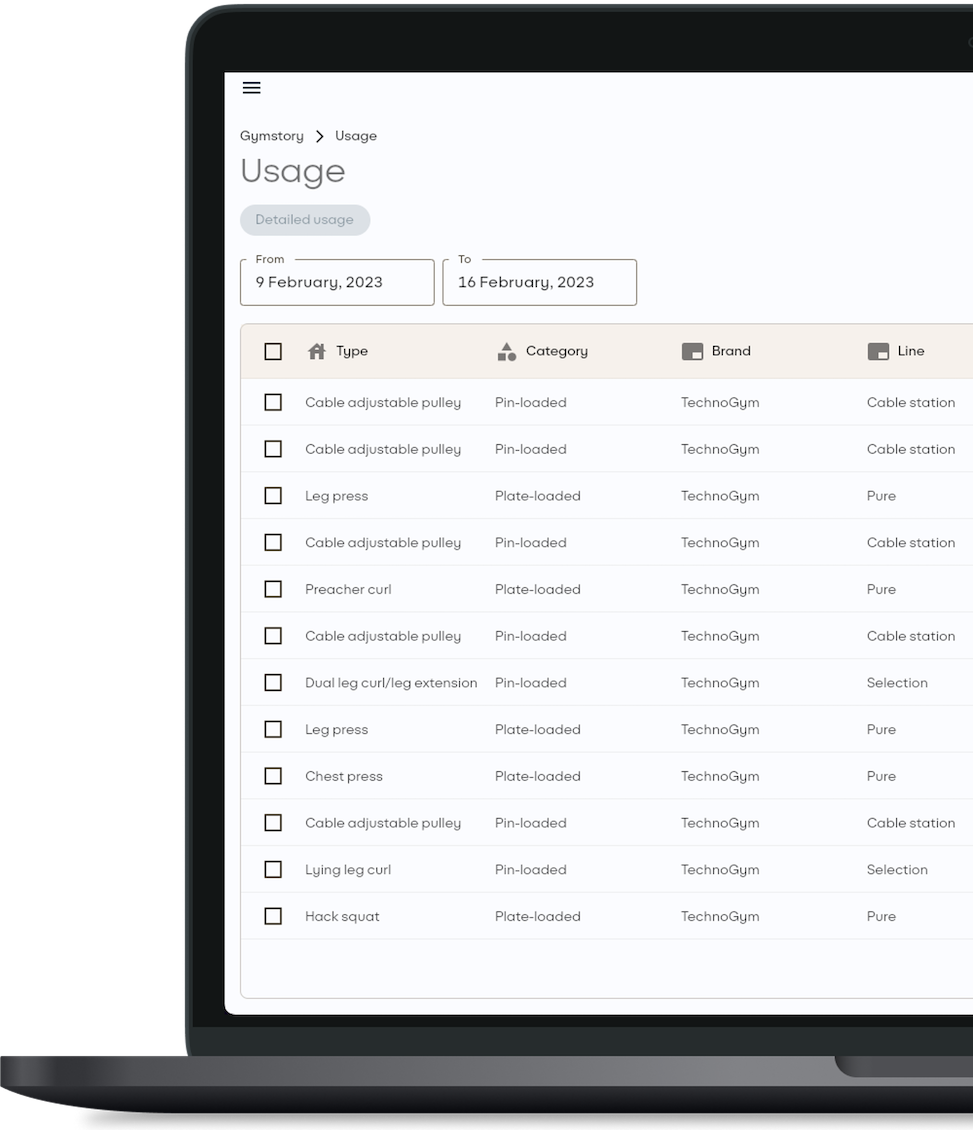Click the Detailed usage button

point(305,220)
